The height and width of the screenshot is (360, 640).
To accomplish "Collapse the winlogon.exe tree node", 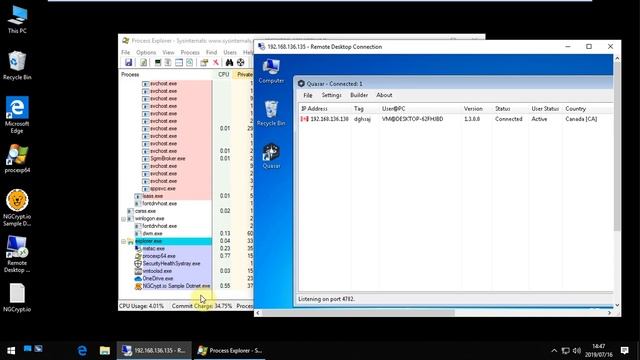I will click(124, 219).
